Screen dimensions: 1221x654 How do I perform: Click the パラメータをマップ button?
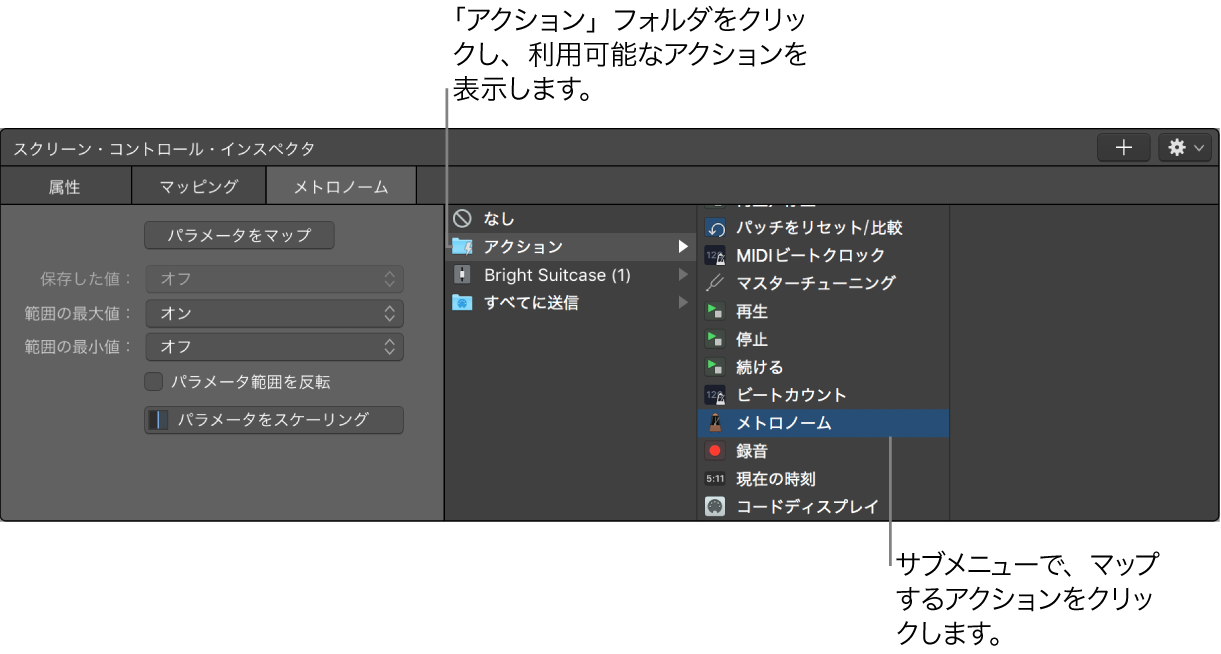tap(239, 235)
